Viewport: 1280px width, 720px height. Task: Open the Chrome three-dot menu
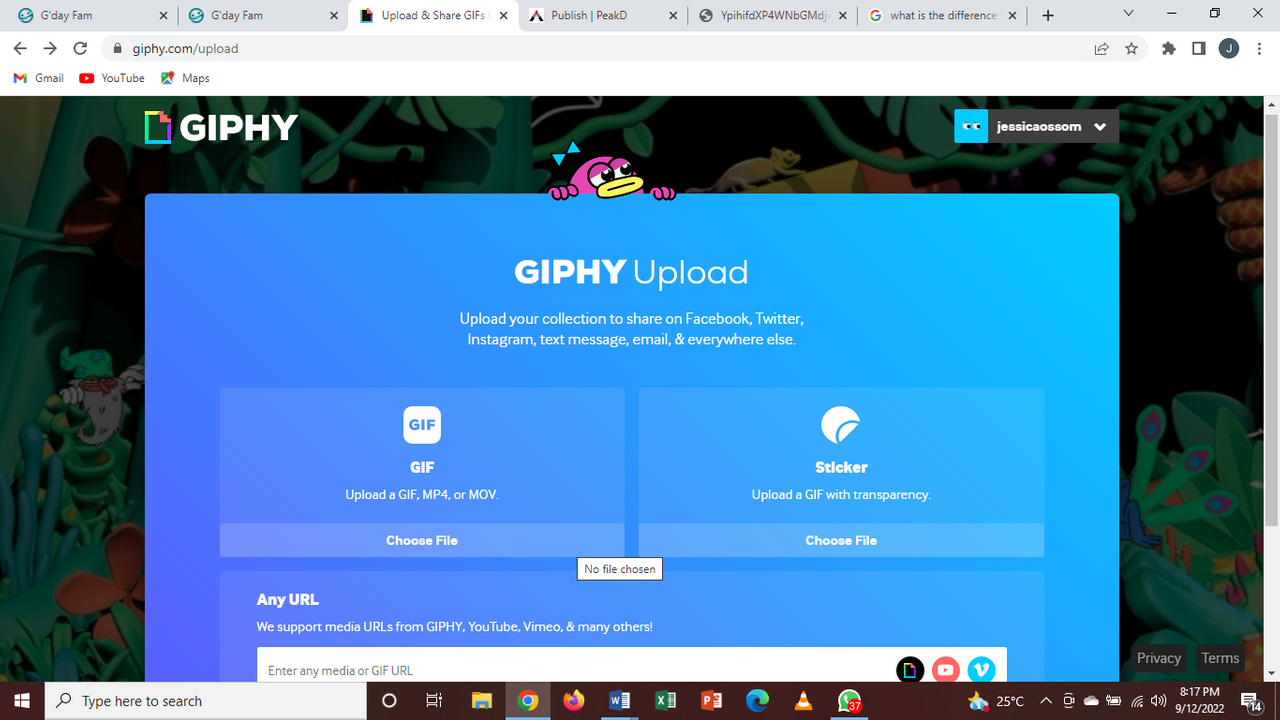(1260, 48)
